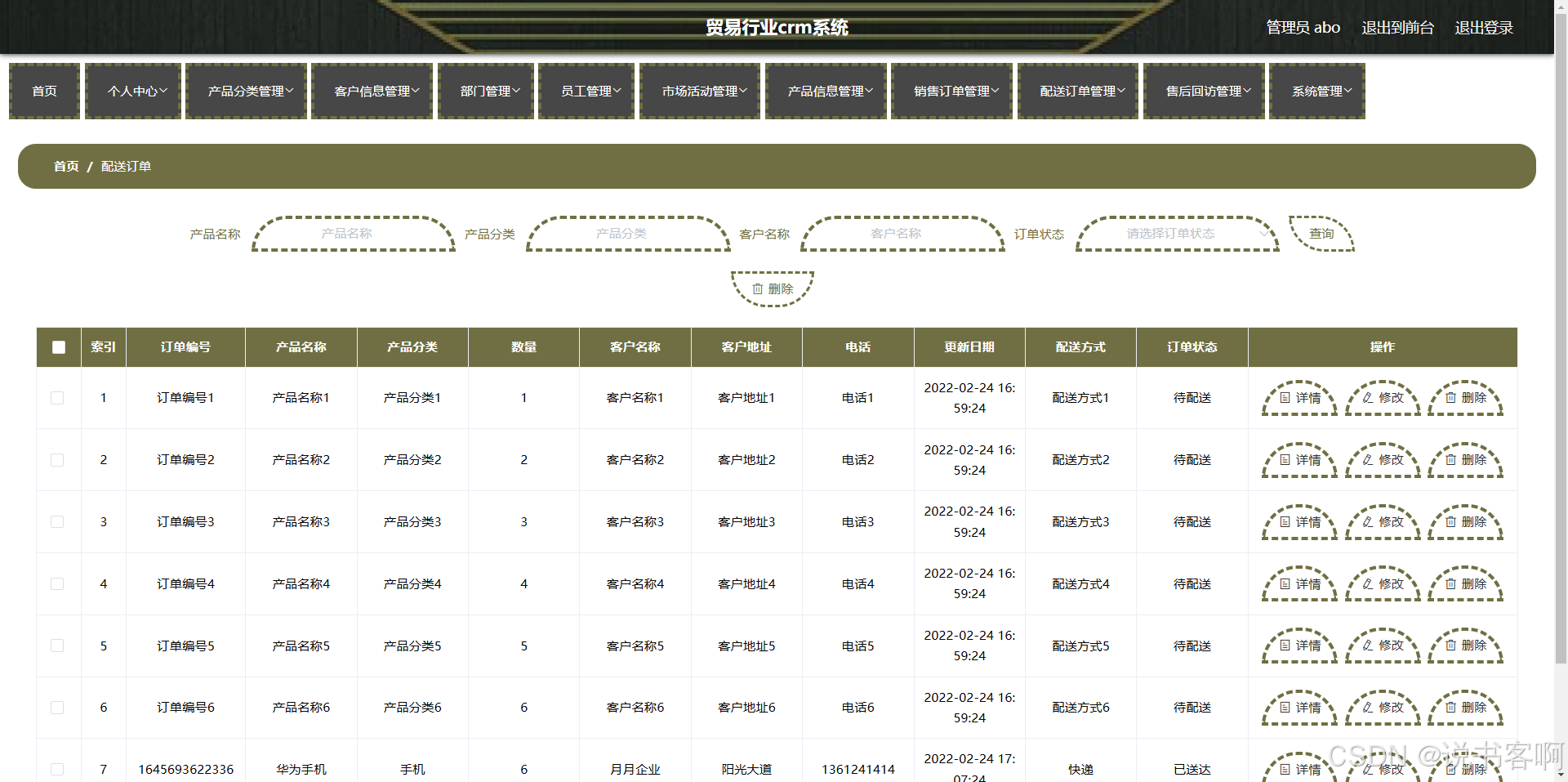The height and width of the screenshot is (782, 1568).
Task: Click the 订单状态 column header
Action: pyautogui.click(x=1192, y=347)
